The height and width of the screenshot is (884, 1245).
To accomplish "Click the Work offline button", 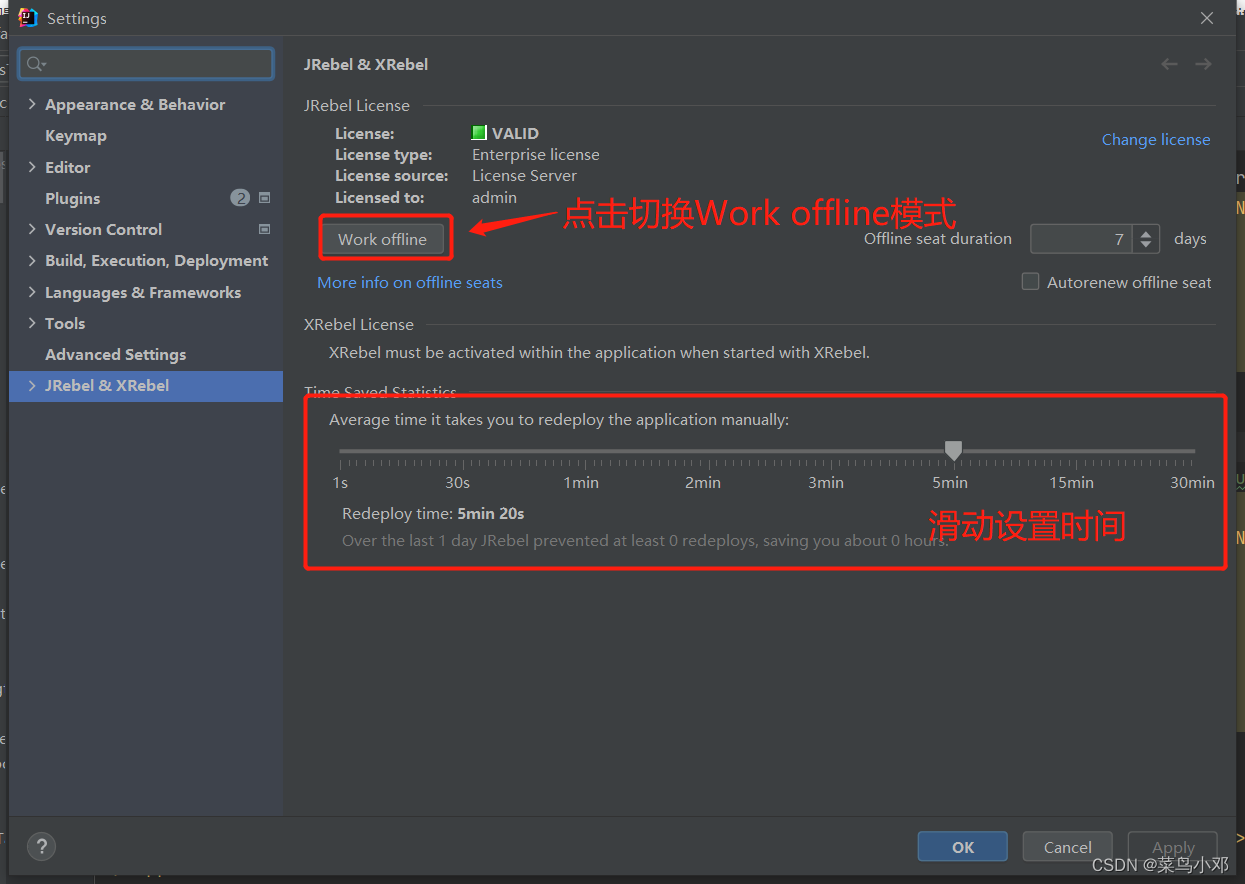I will 382,239.
